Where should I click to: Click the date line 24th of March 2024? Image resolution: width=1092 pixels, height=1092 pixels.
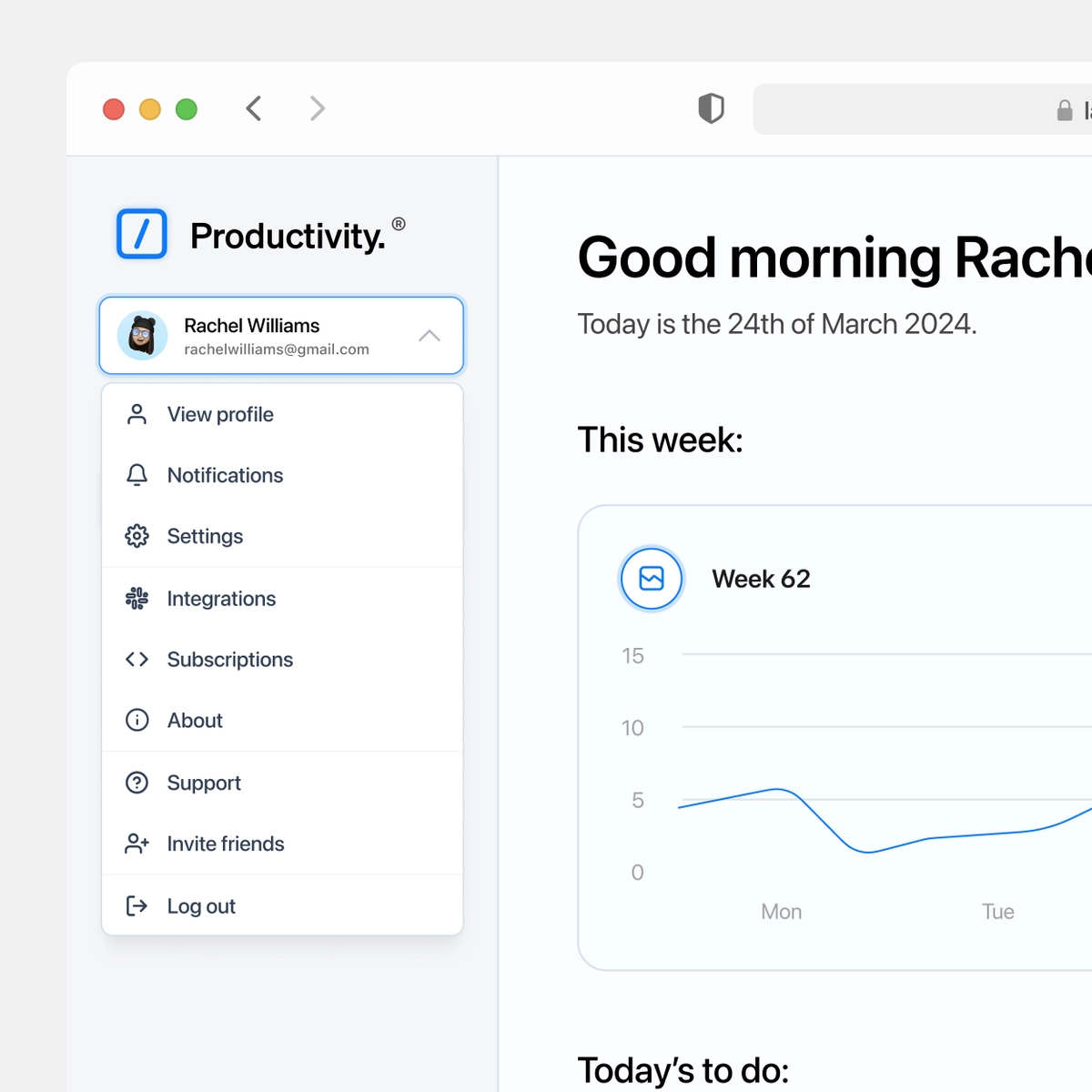click(x=777, y=324)
